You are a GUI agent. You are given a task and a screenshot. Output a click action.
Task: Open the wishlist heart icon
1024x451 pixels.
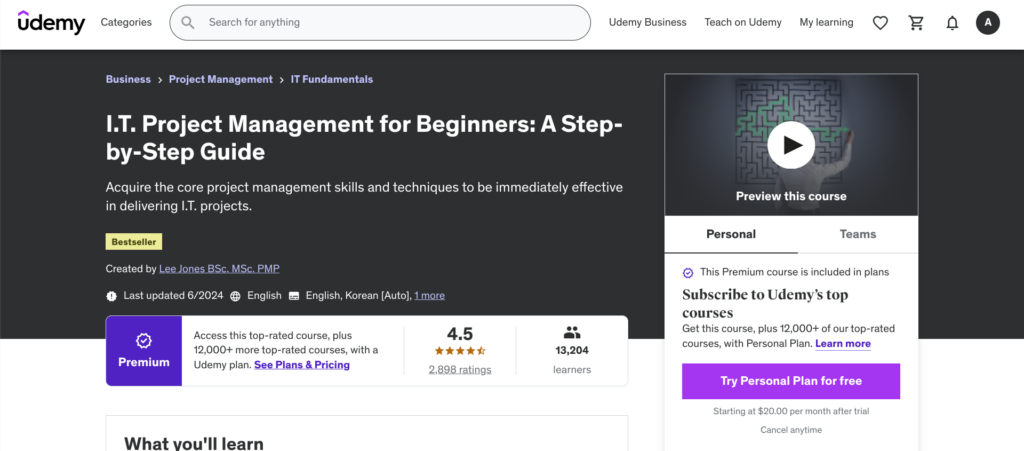pyautogui.click(x=880, y=23)
